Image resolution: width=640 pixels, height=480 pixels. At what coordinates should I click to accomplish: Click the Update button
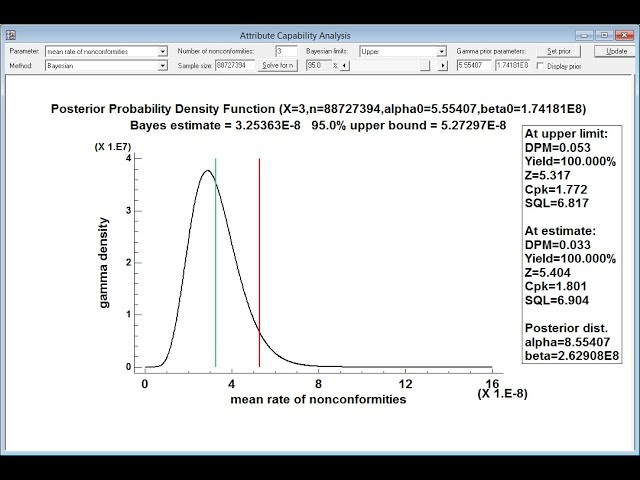click(x=616, y=51)
